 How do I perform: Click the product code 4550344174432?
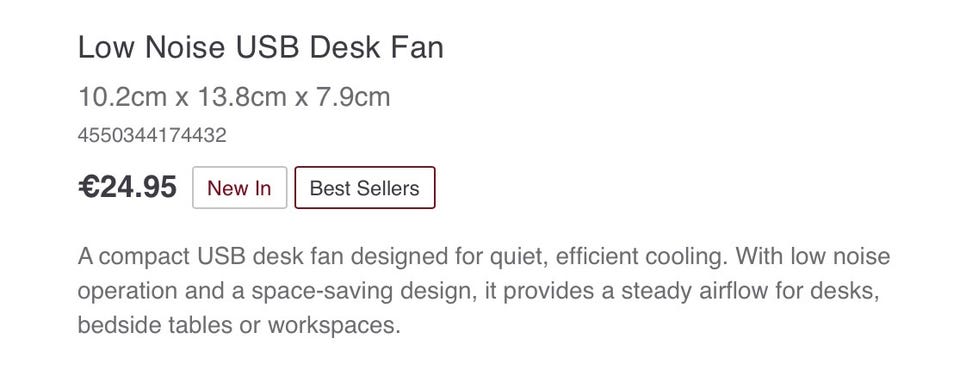coord(152,135)
